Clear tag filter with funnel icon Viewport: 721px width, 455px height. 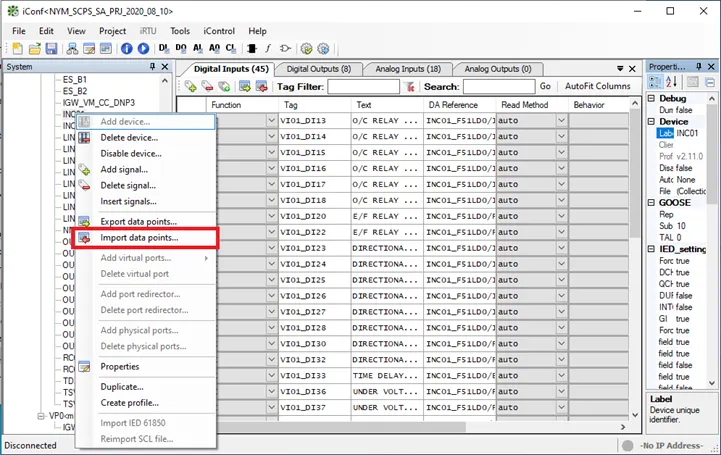click(409, 86)
